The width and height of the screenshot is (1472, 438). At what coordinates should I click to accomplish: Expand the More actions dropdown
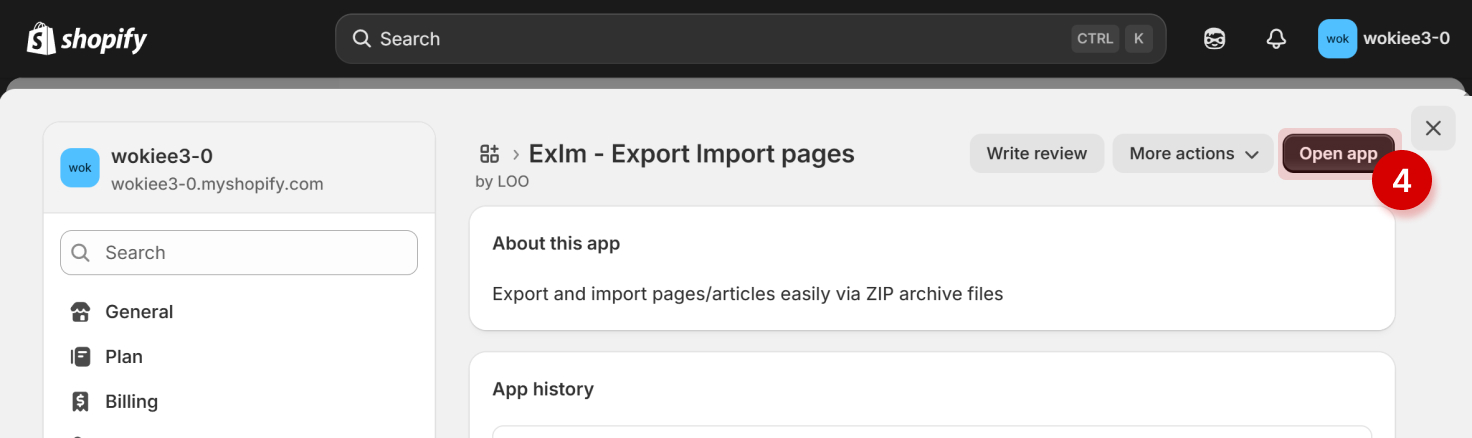[1193, 154]
